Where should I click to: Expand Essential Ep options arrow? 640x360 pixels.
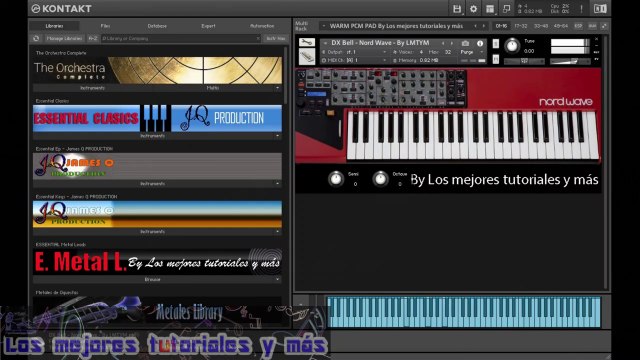(x=278, y=184)
